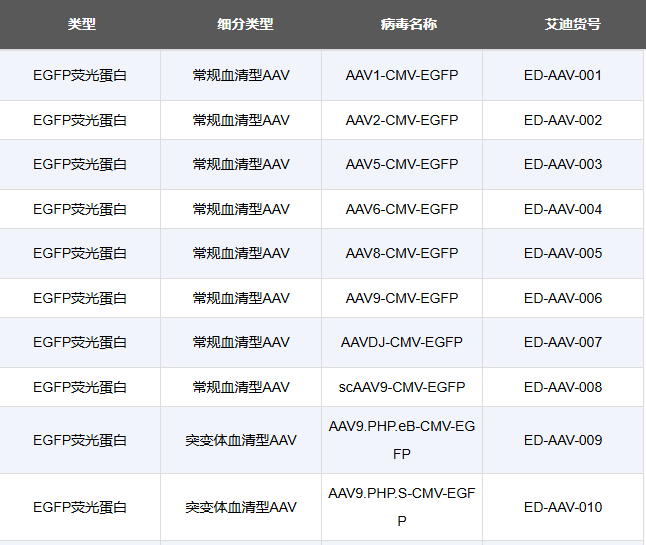Click EGFP荧光蛋白 in the ED-AAV-007 row
This screenshot has height=545, width=646.
(80, 342)
